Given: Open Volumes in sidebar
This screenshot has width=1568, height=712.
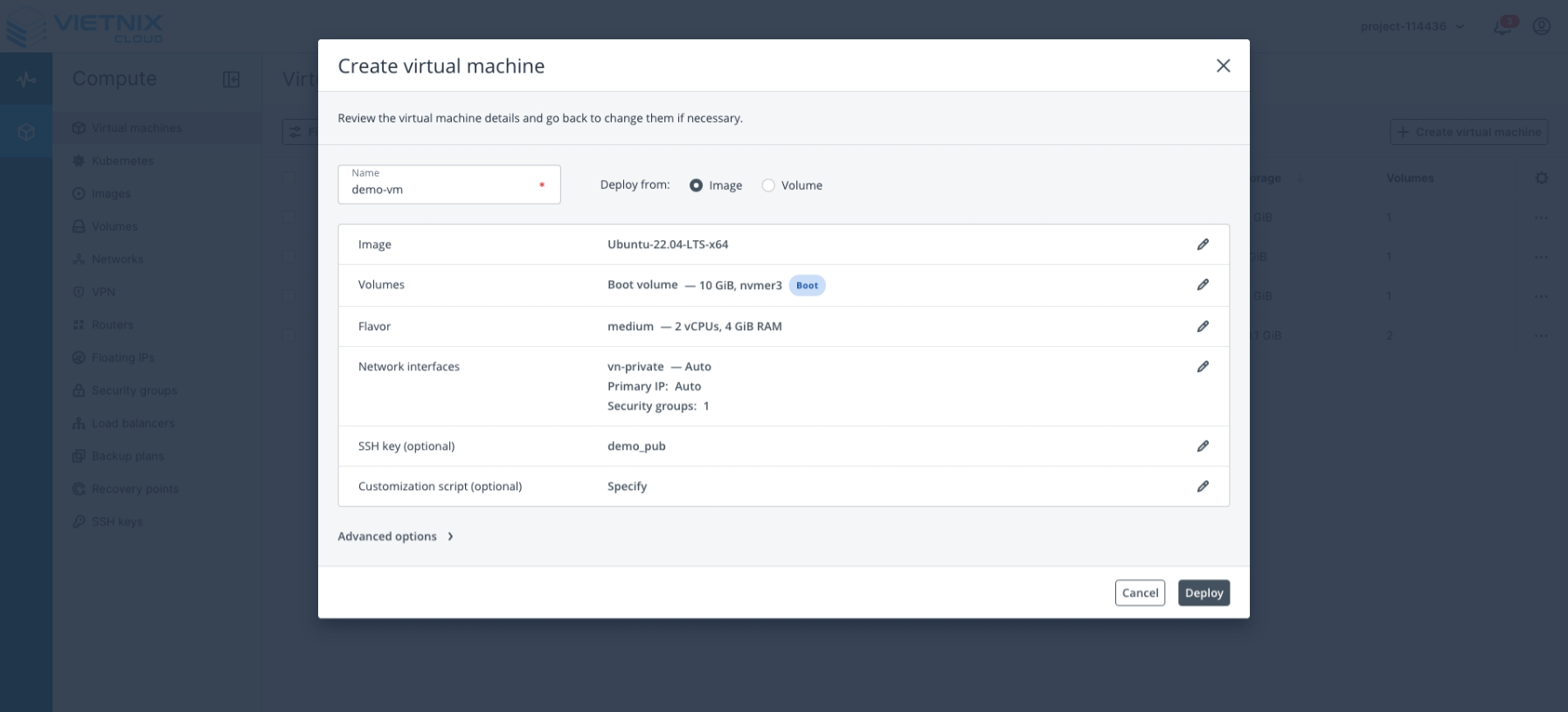Looking at the screenshot, I should coord(157,226).
